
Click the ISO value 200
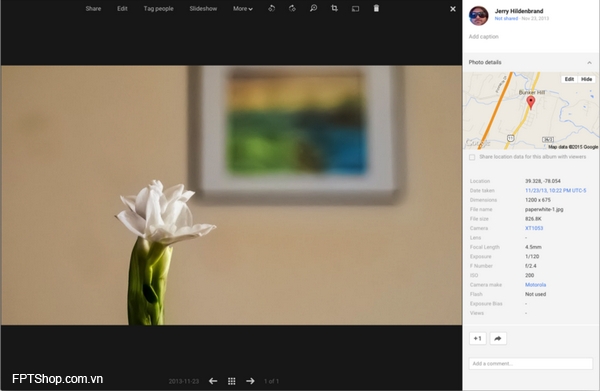[x=530, y=275]
